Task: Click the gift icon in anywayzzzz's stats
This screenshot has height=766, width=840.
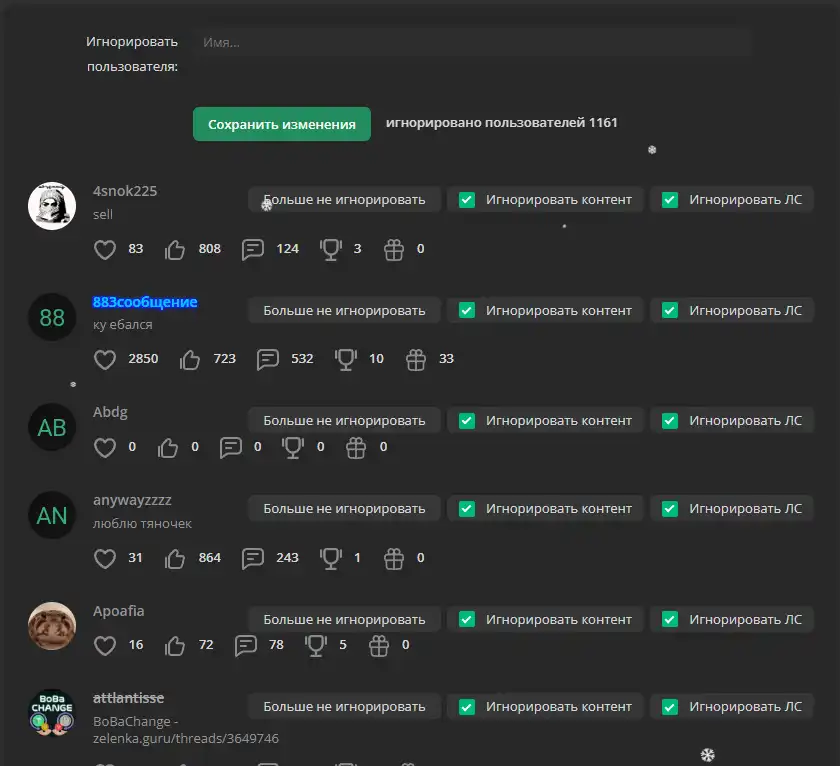Action: pyautogui.click(x=394, y=559)
